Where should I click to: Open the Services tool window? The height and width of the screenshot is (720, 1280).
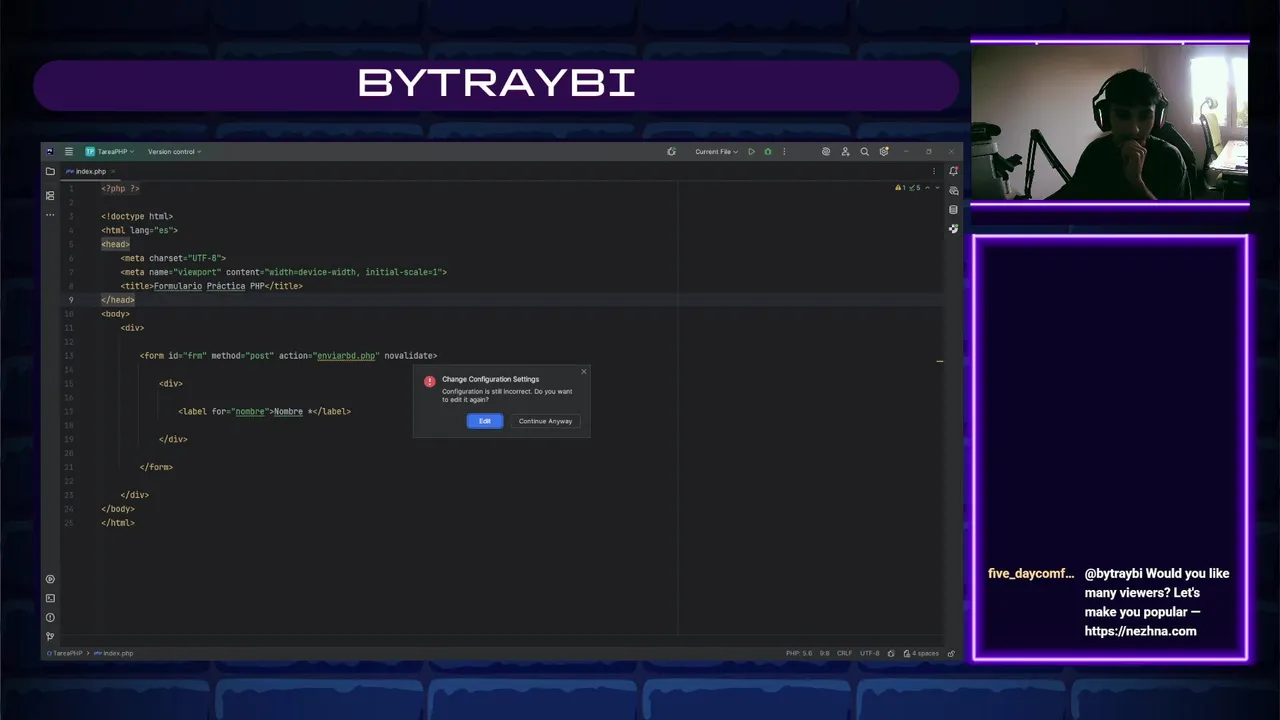[x=50, y=579]
